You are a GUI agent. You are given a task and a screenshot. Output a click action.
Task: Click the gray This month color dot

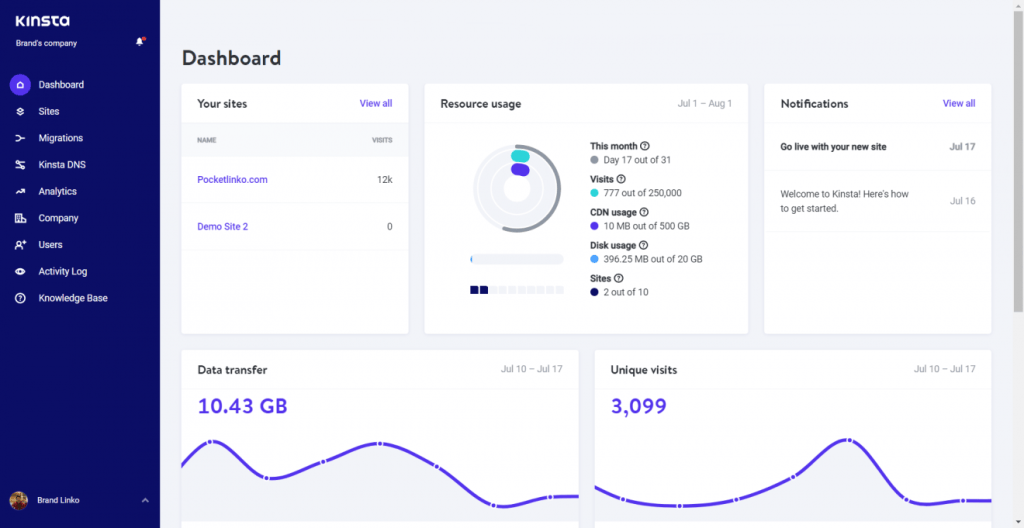(x=594, y=160)
